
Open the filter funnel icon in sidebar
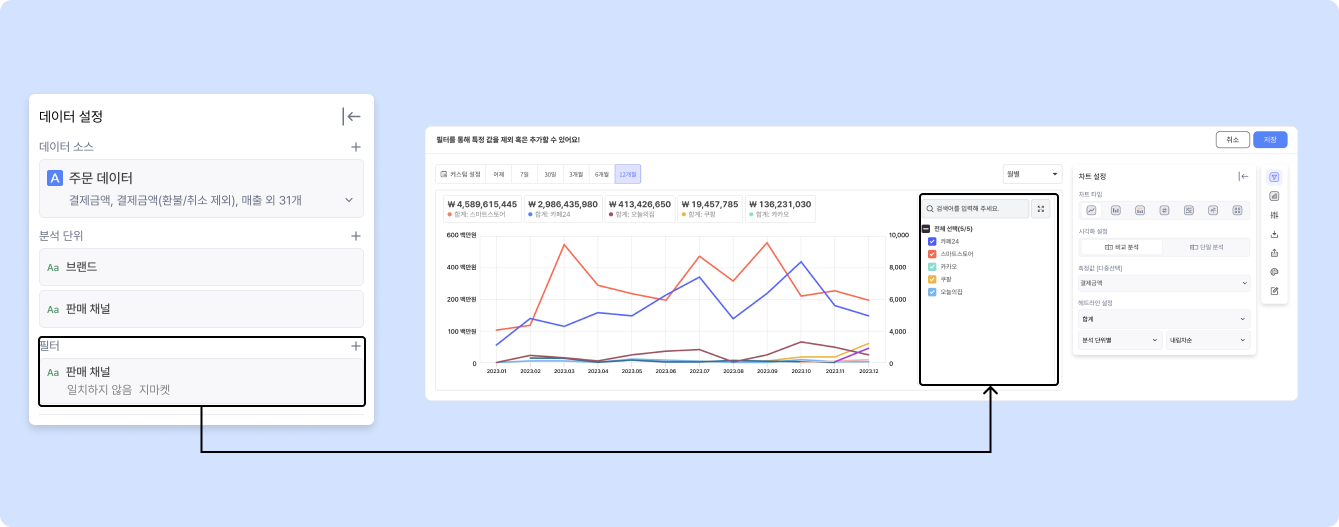pos(1274,177)
